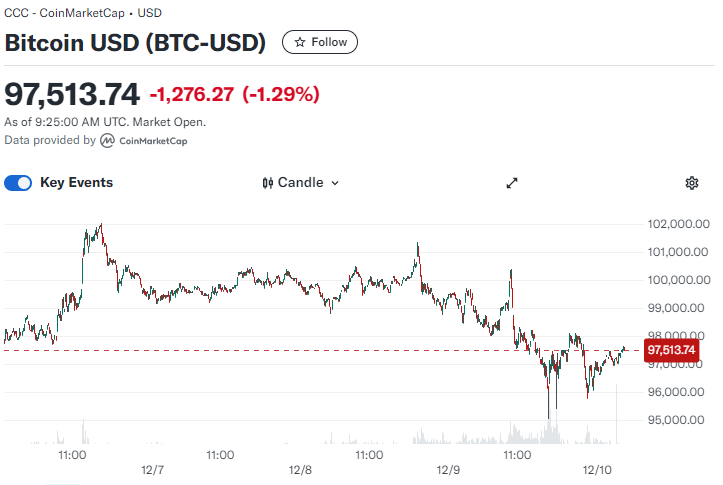Click the 95,000.00 price axis label
The width and height of the screenshot is (723, 485).
tap(676, 420)
